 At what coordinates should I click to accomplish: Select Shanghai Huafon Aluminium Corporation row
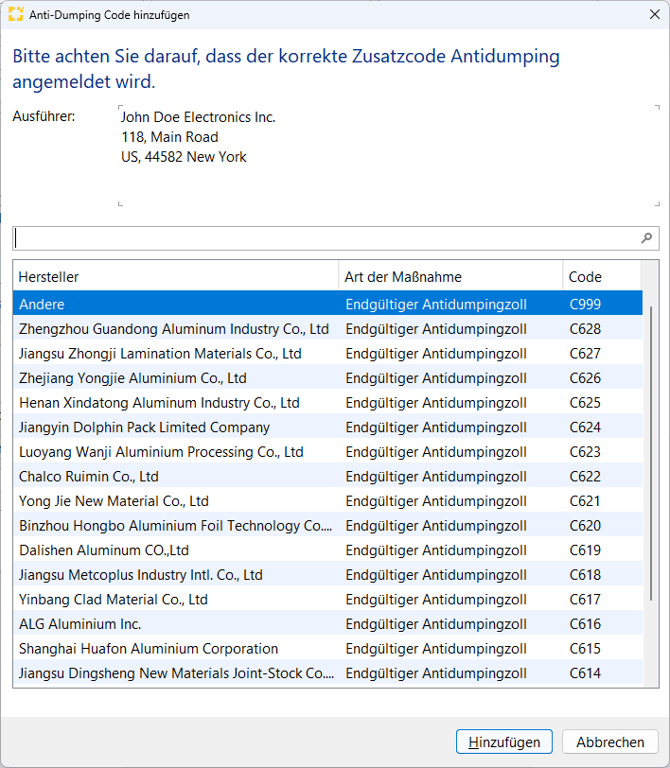(328, 648)
